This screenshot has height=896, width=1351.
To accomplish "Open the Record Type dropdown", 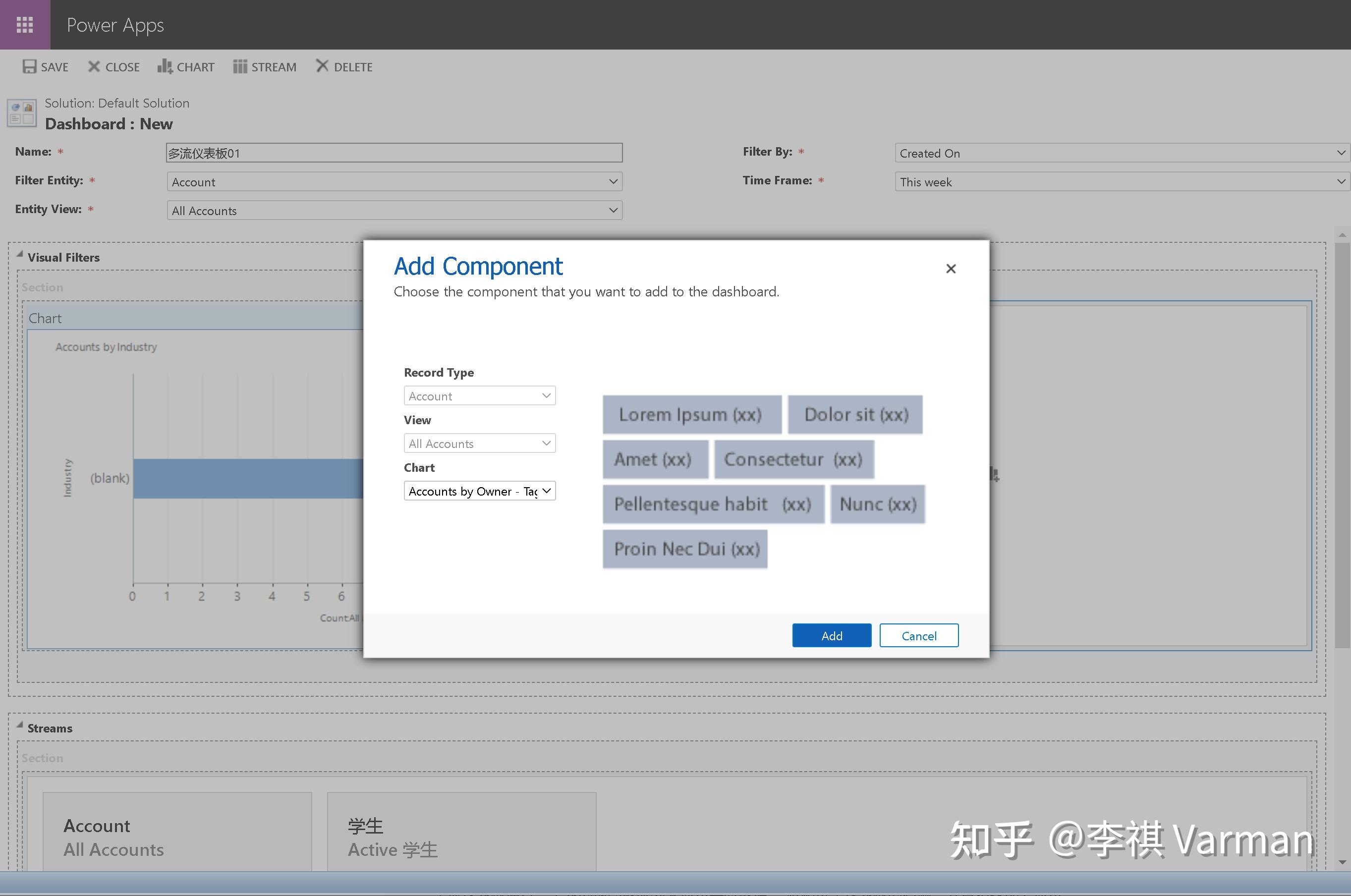I will pyautogui.click(x=479, y=396).
